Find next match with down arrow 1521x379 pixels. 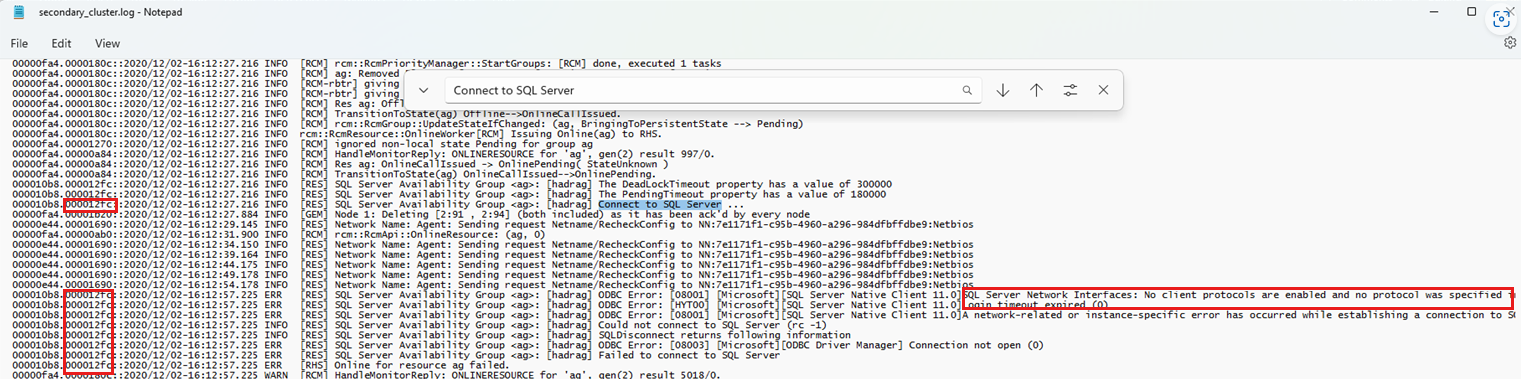[x=1003, y=90]
